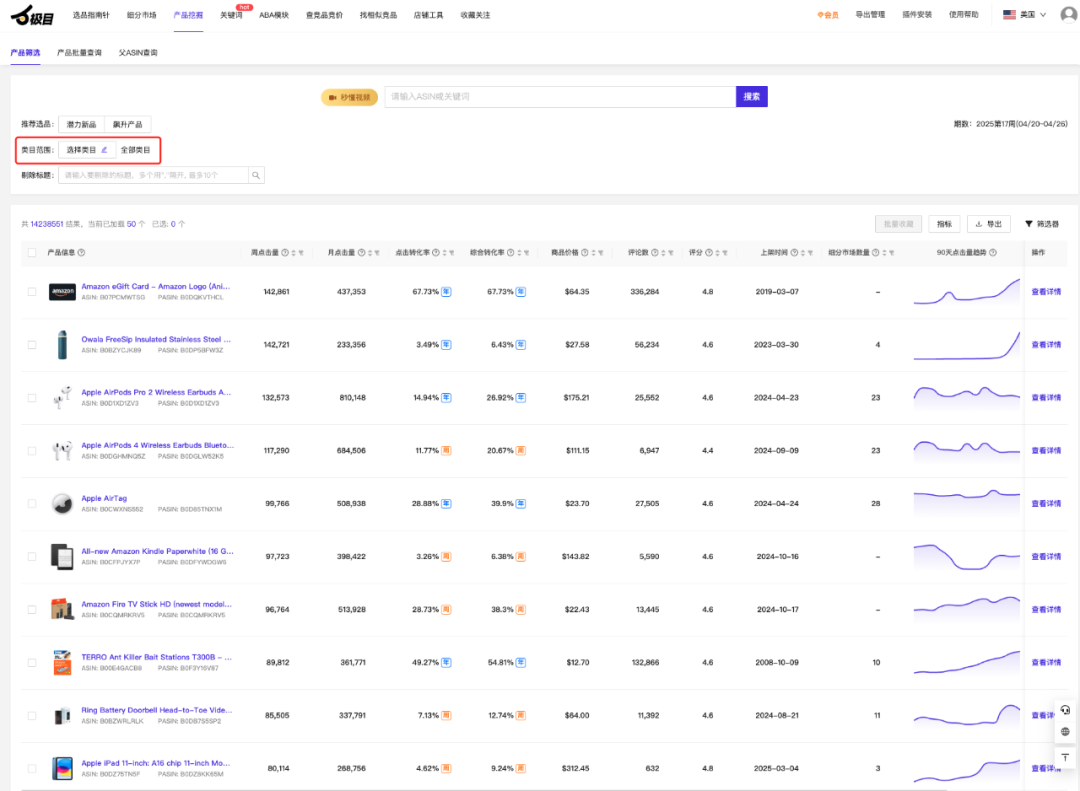Open the 插件安装 link
Viewport: 1080px width, 791px height.
pos(917,14)
